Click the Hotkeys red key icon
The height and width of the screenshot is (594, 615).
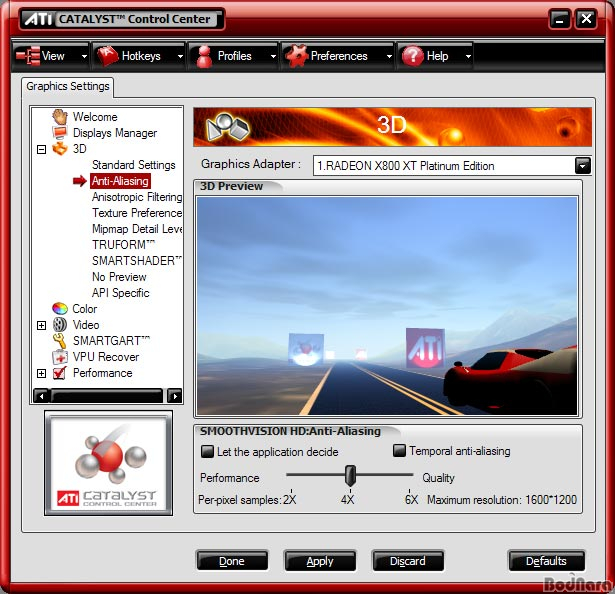[107, 56]
